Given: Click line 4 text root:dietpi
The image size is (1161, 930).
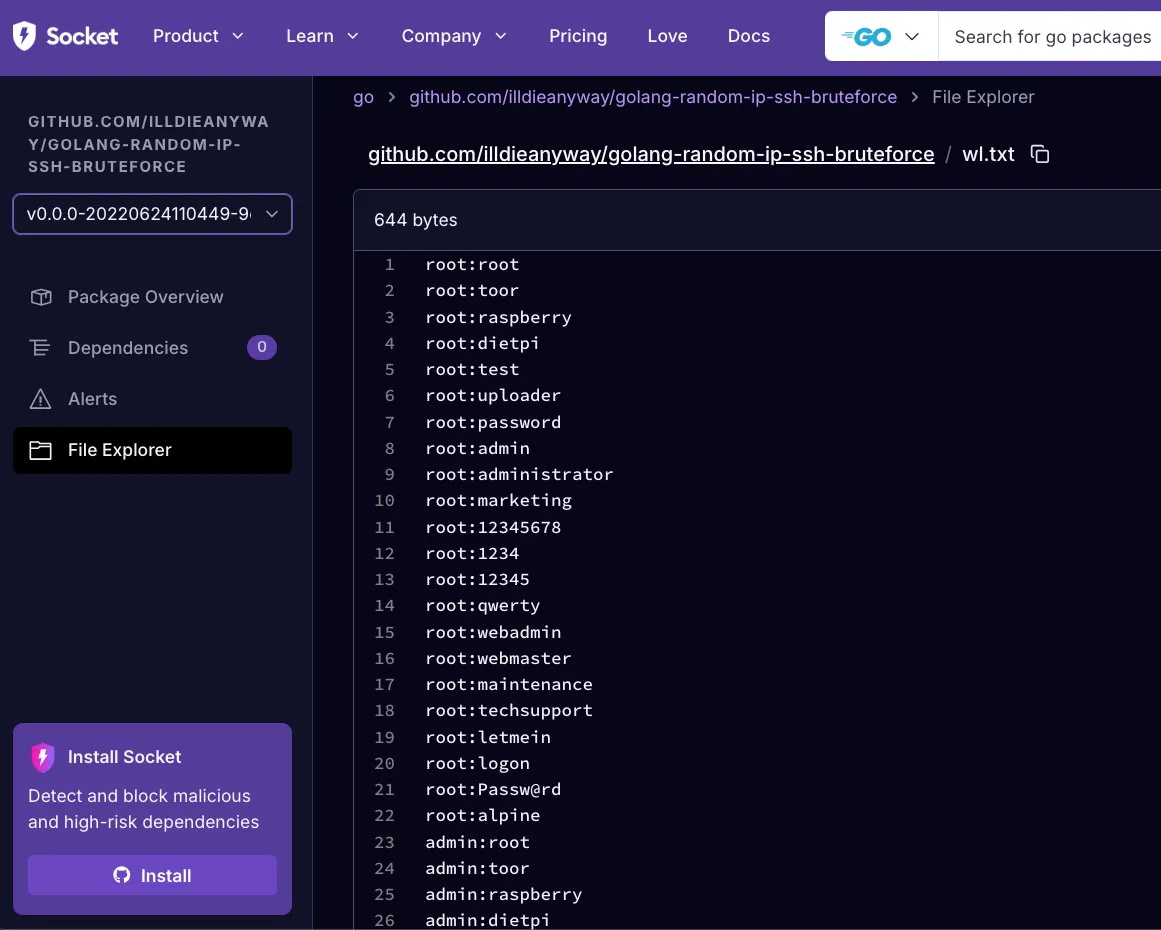Looking at the screenshot, I should (482, 343).
